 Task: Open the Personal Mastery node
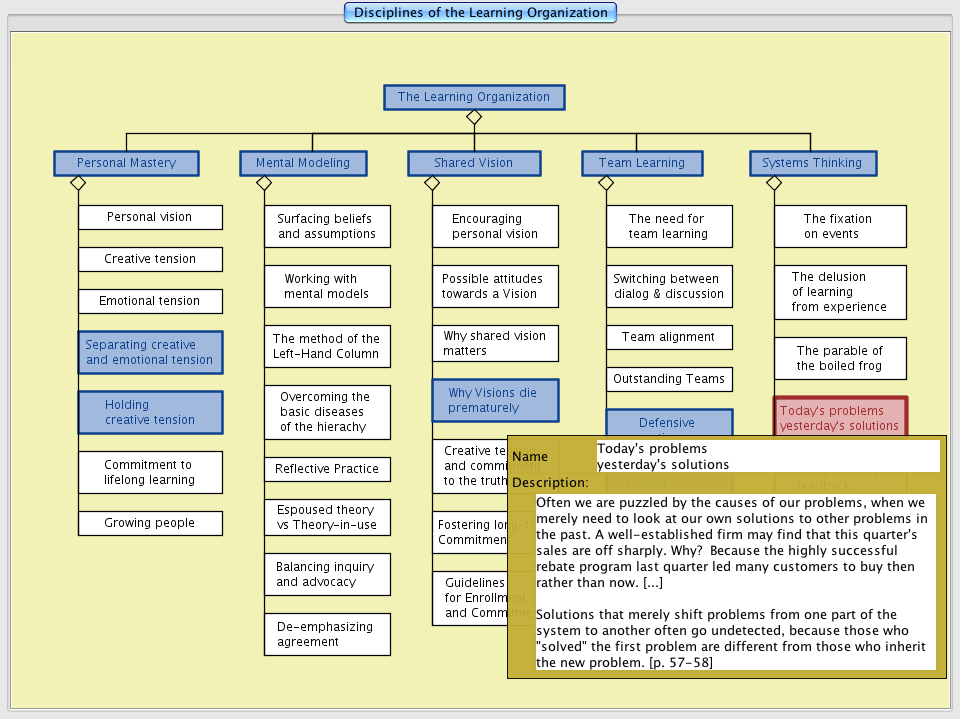point(126,163)
